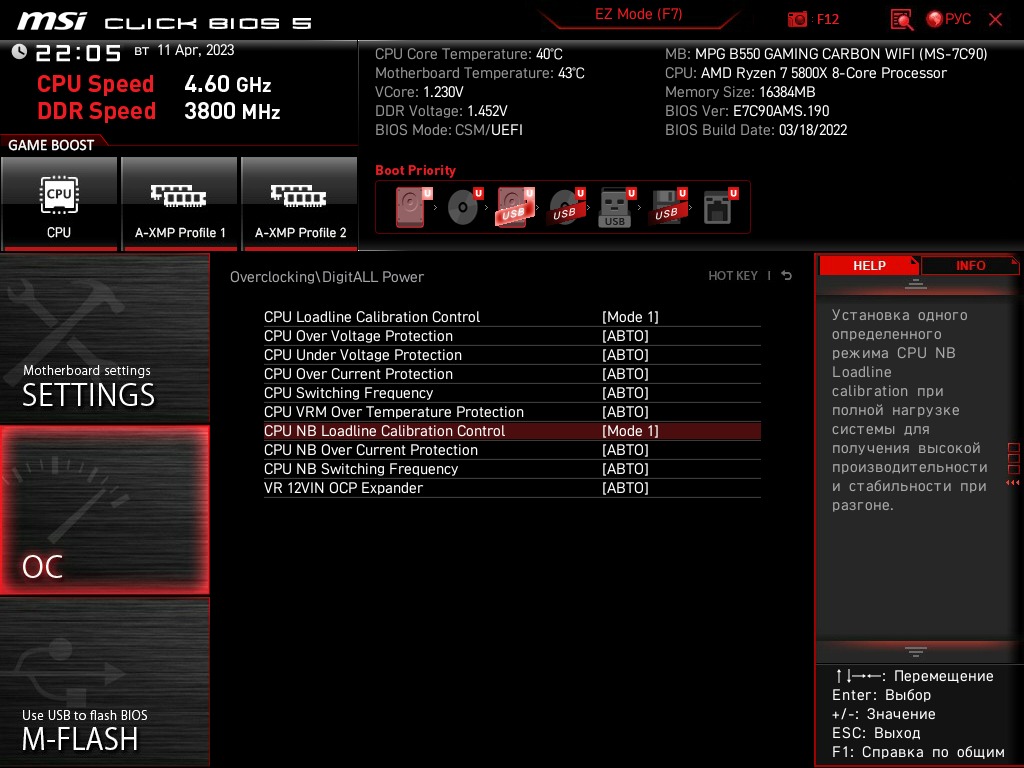Go back using the return arrow icon

tap(787, 276)
